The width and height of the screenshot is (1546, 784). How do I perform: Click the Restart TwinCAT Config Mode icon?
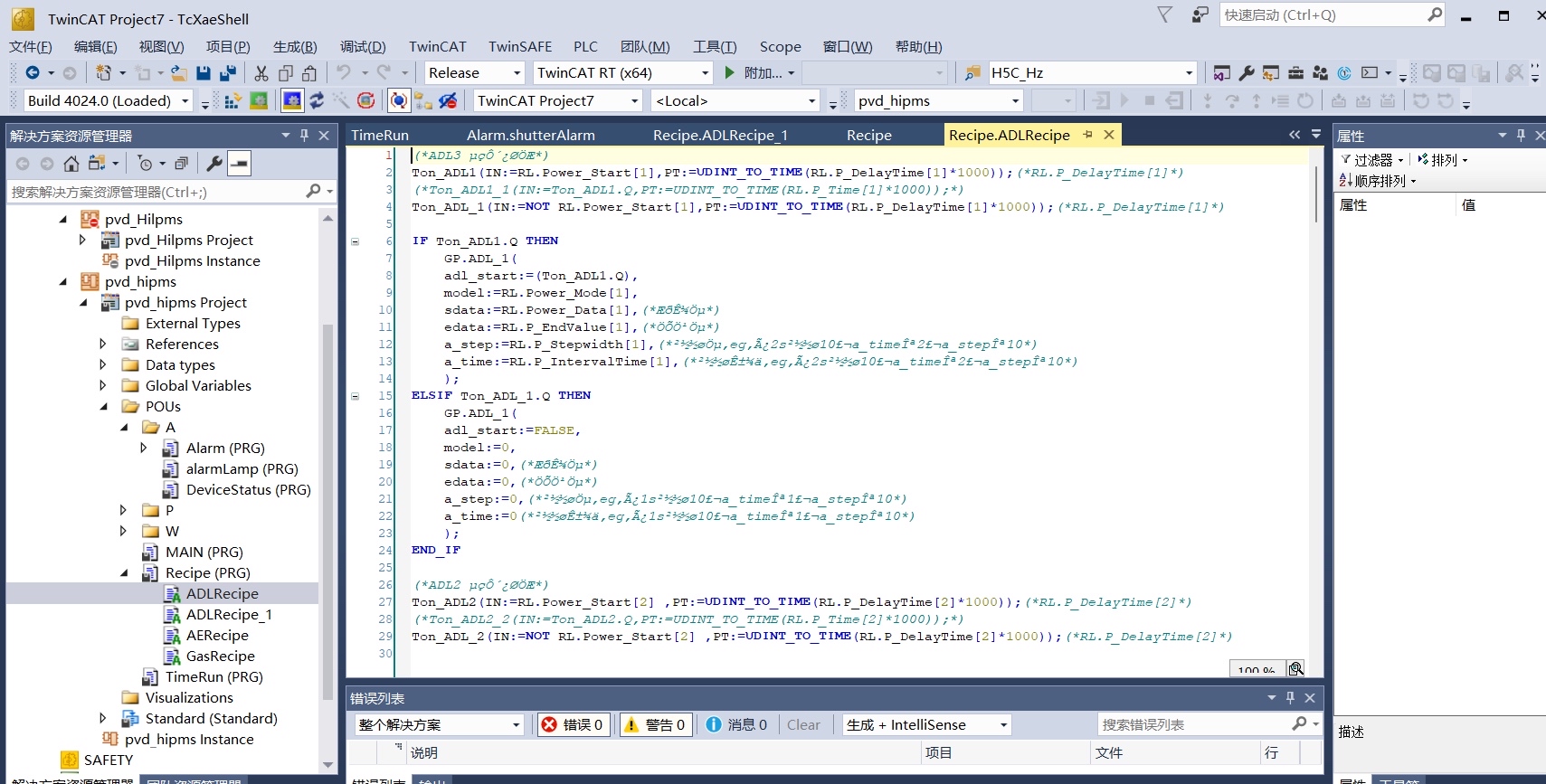pos(292,101)
